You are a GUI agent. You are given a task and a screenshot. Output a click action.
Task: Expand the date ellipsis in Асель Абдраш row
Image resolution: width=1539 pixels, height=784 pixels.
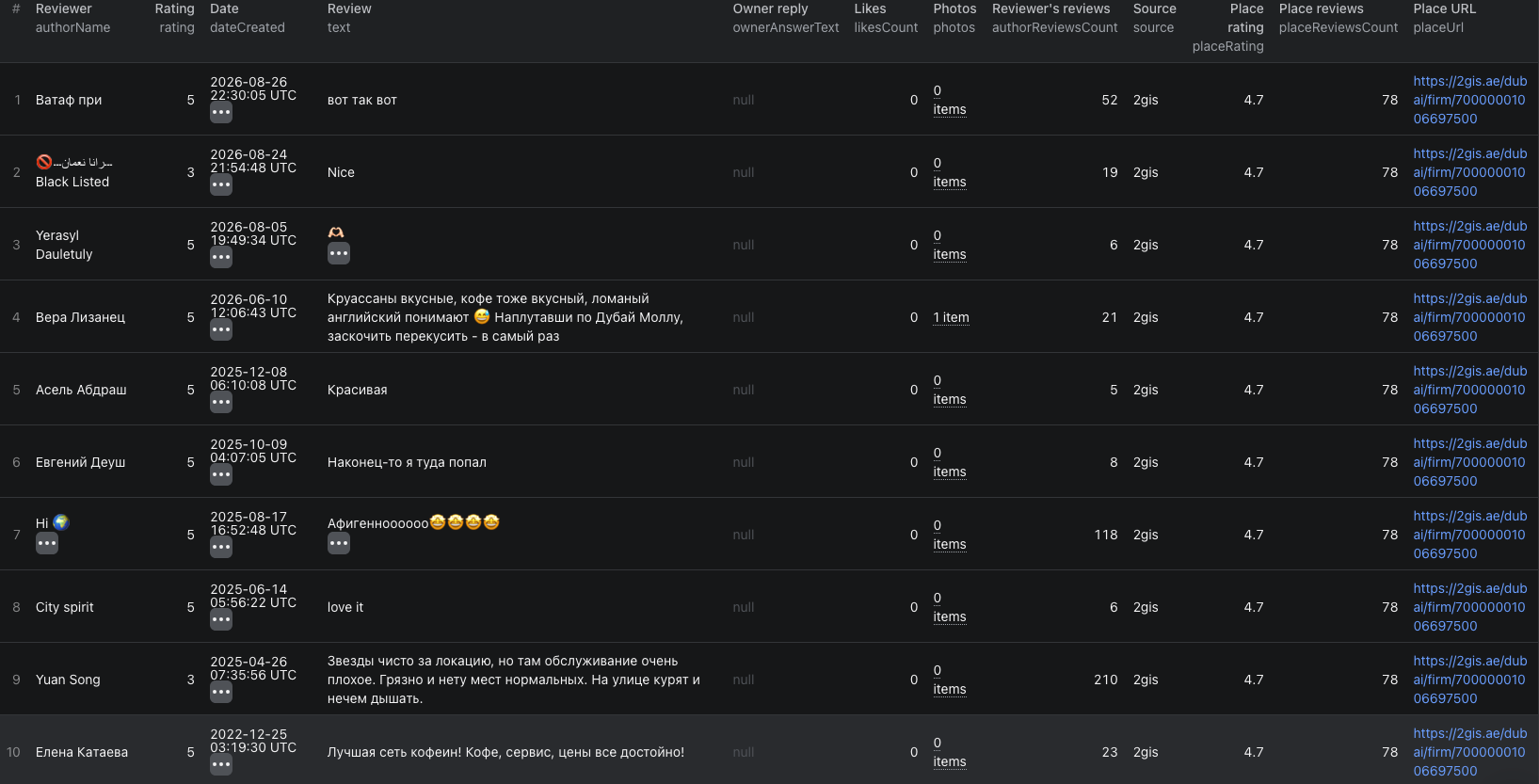tap(221, 403)
